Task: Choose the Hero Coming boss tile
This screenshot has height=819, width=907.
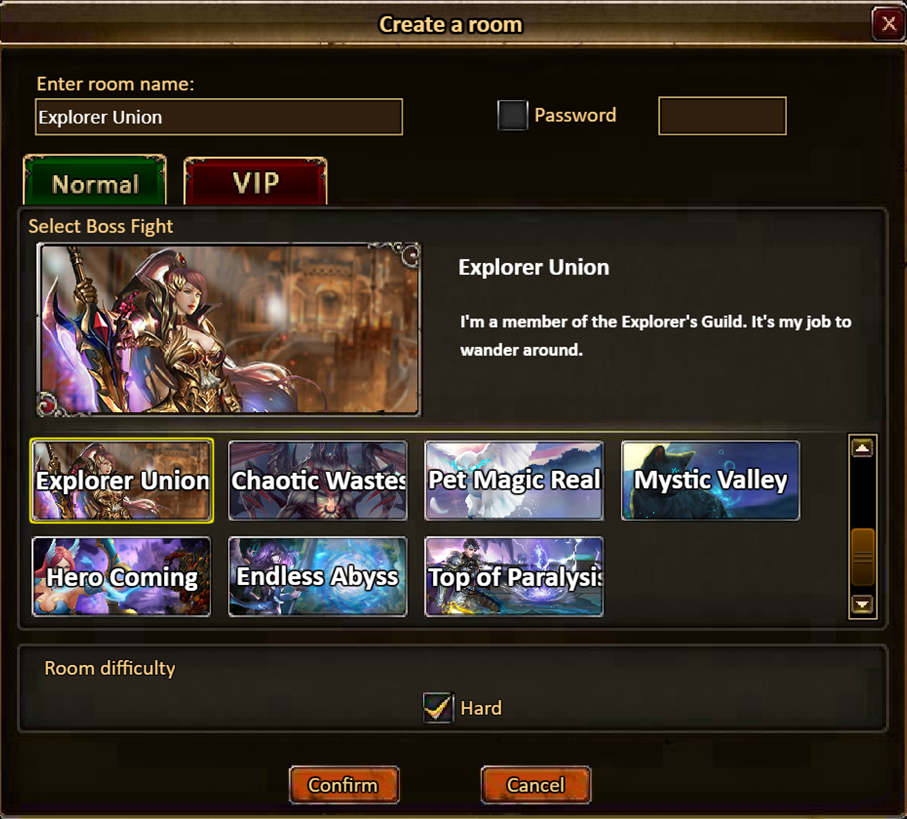Action: [x=121, y=577]
